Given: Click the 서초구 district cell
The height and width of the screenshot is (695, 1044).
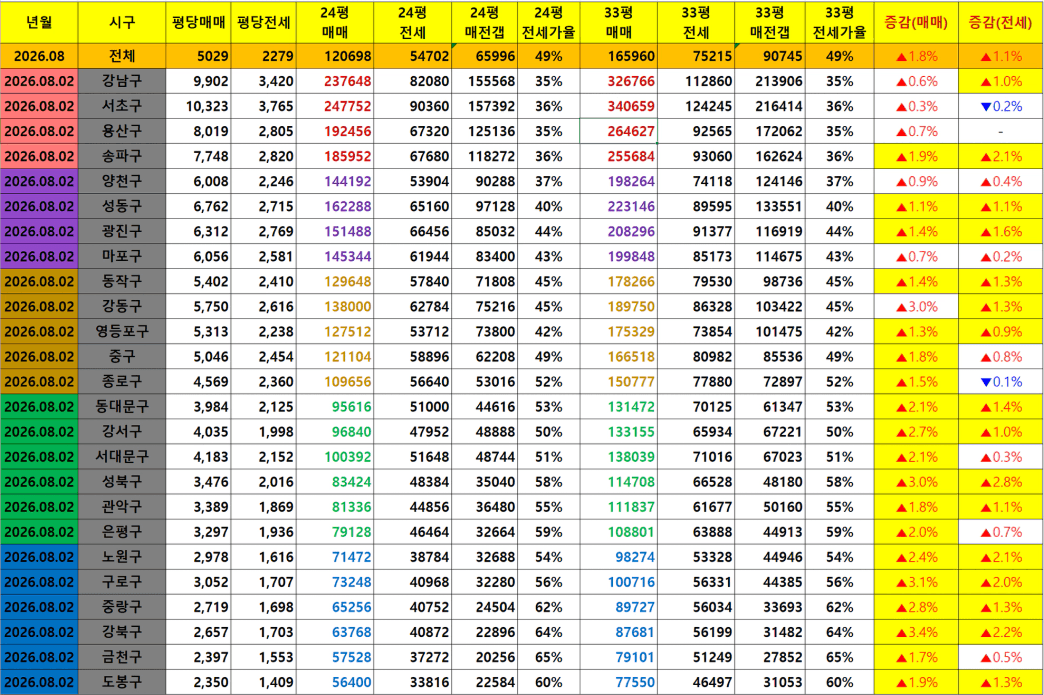Looking at the screenshot, I should click(122, 107).
